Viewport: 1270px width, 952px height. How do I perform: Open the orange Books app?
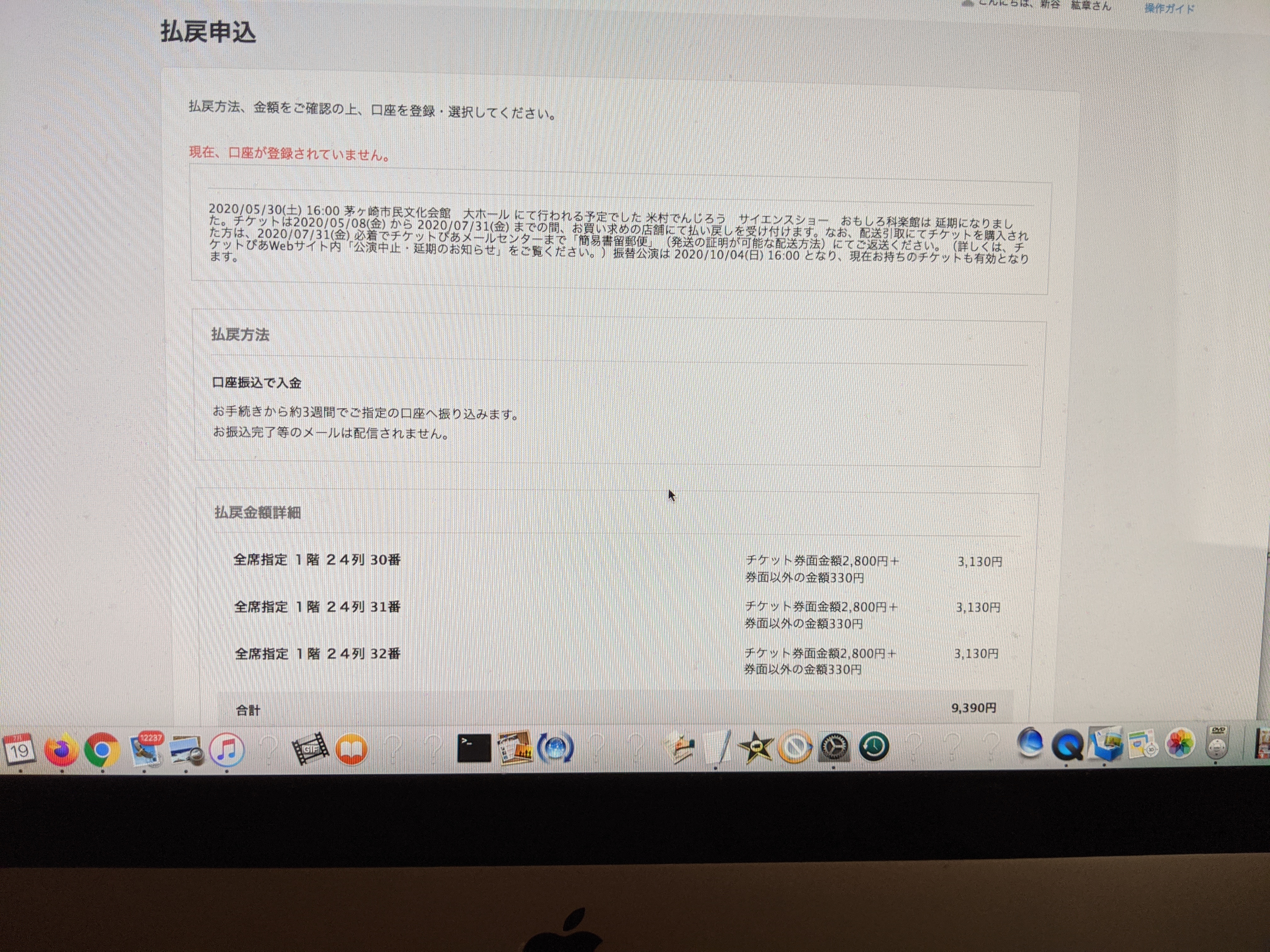(x=352, y=749)
